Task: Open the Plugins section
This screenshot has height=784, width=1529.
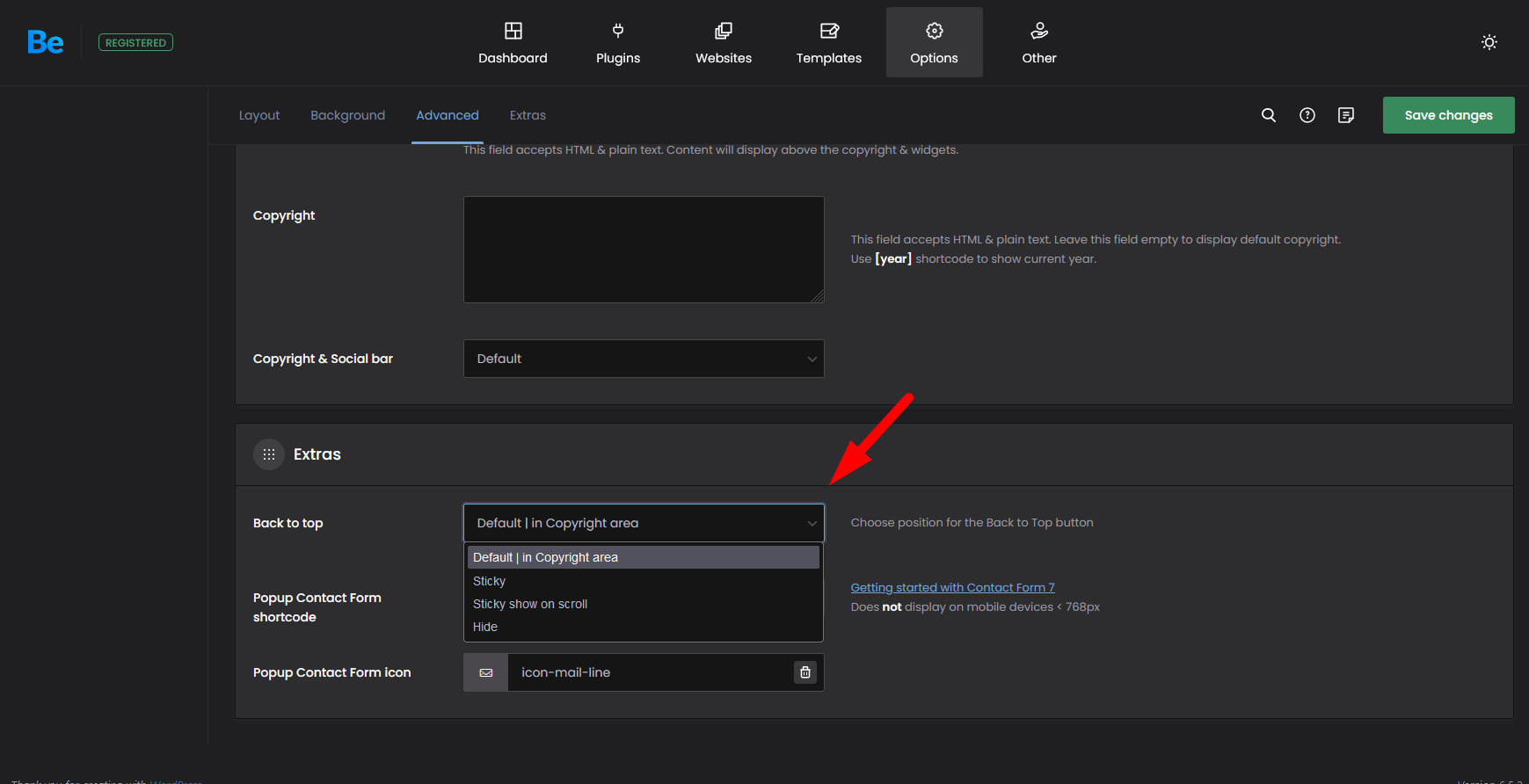Action: [x=618, y=42]
